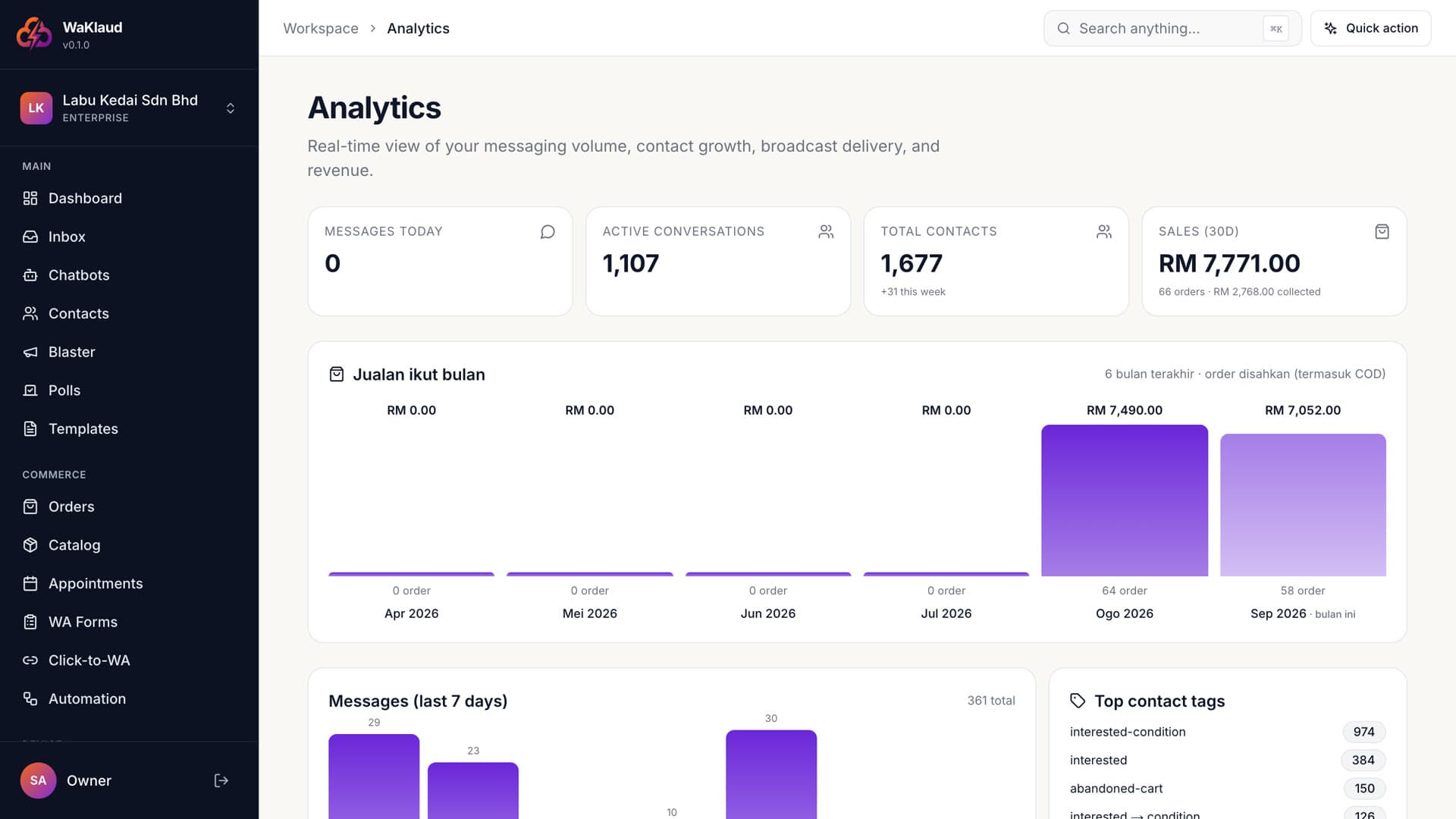Click the 361 total label
The image size is (1456, 819).
point(990,701)
